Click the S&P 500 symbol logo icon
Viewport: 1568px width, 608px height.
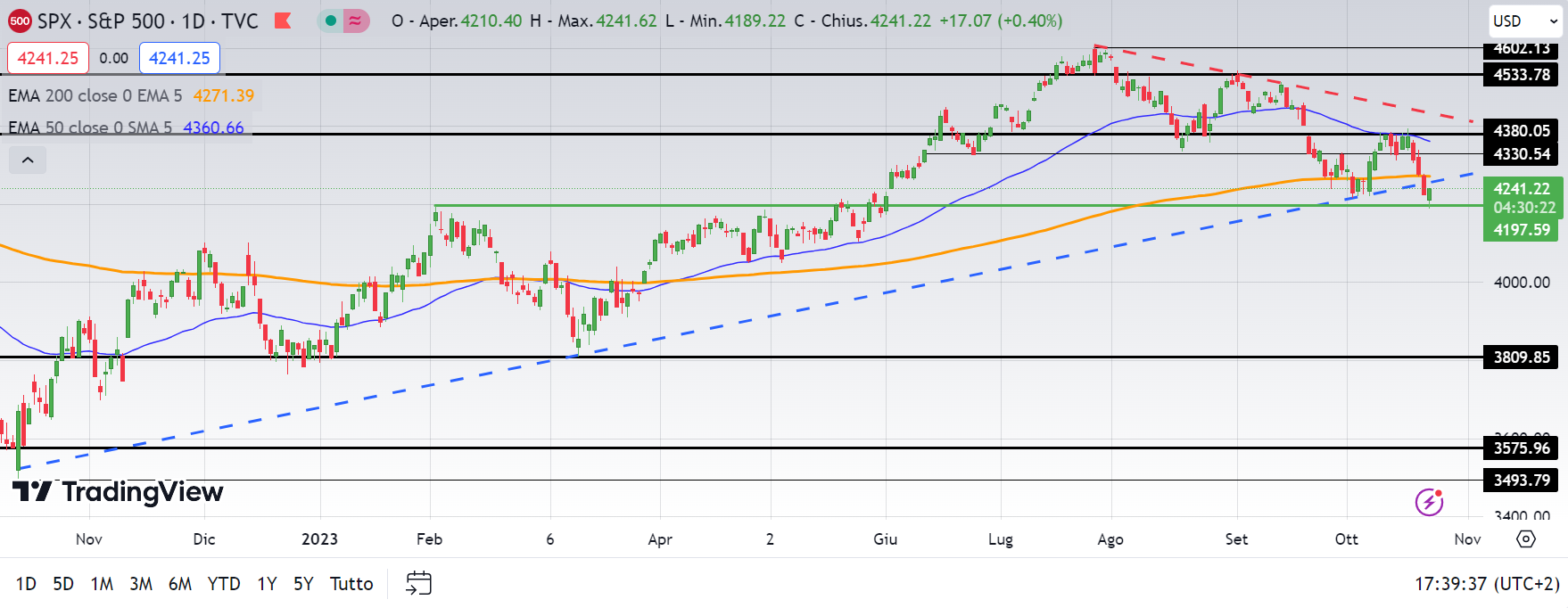click(20, 21)
